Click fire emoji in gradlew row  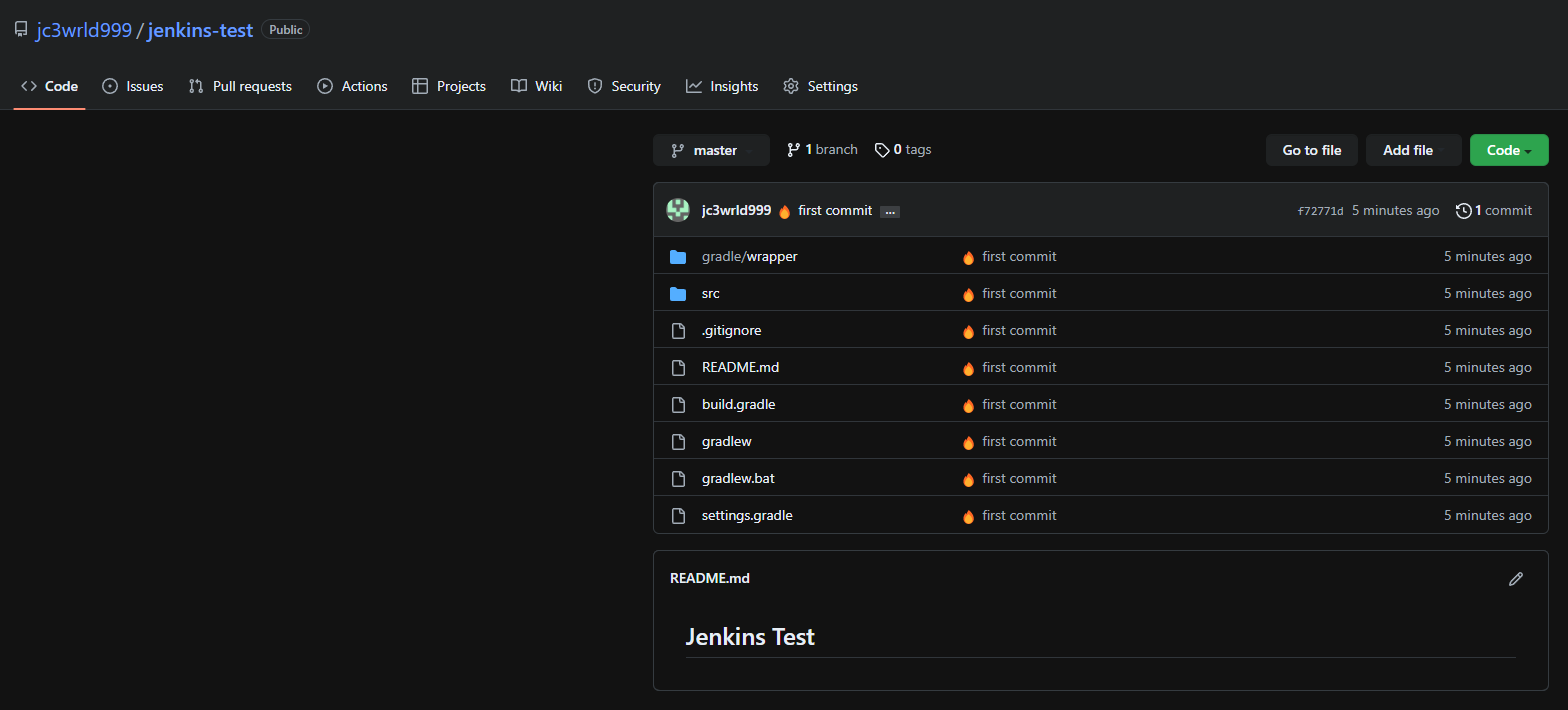(x=968, y=442)
